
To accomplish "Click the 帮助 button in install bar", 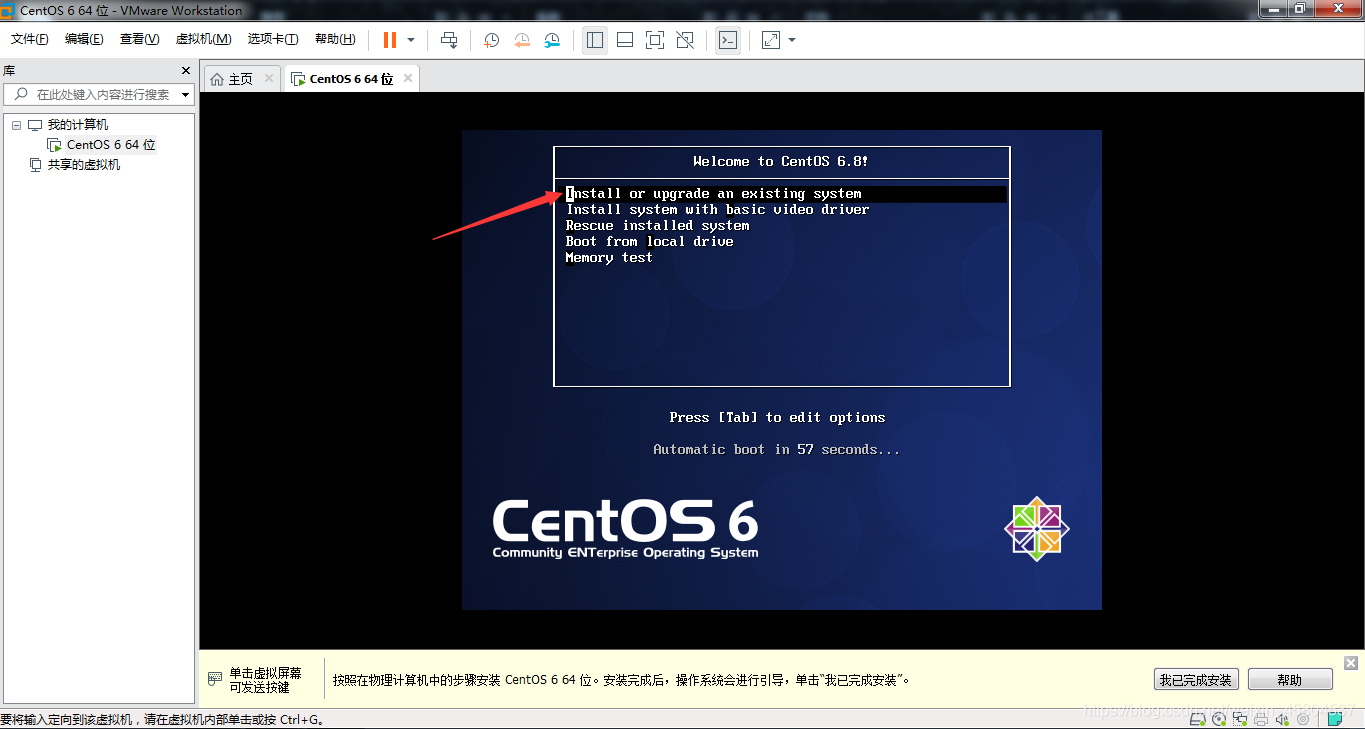I will tap(1290, 680).
